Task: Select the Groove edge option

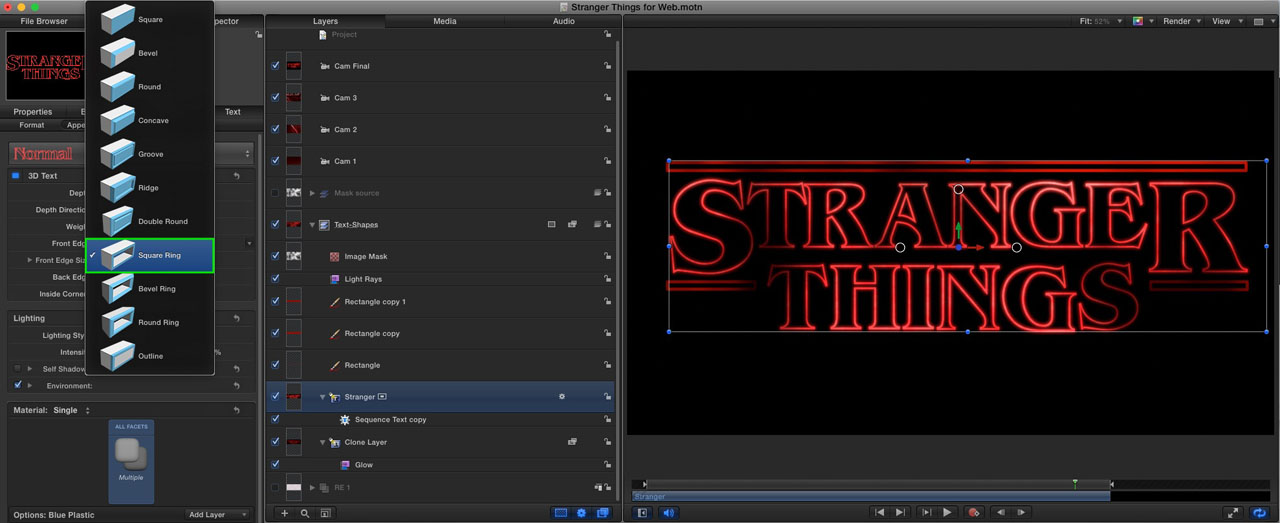Action: pyautogui.click(x=149, y=154)
